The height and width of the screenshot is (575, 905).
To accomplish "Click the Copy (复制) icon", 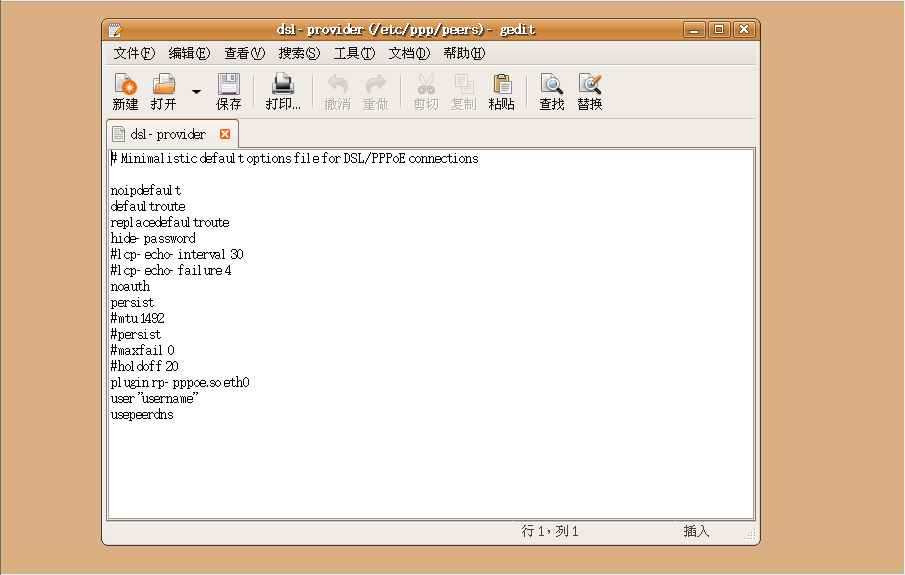I will tap(463, 84).
